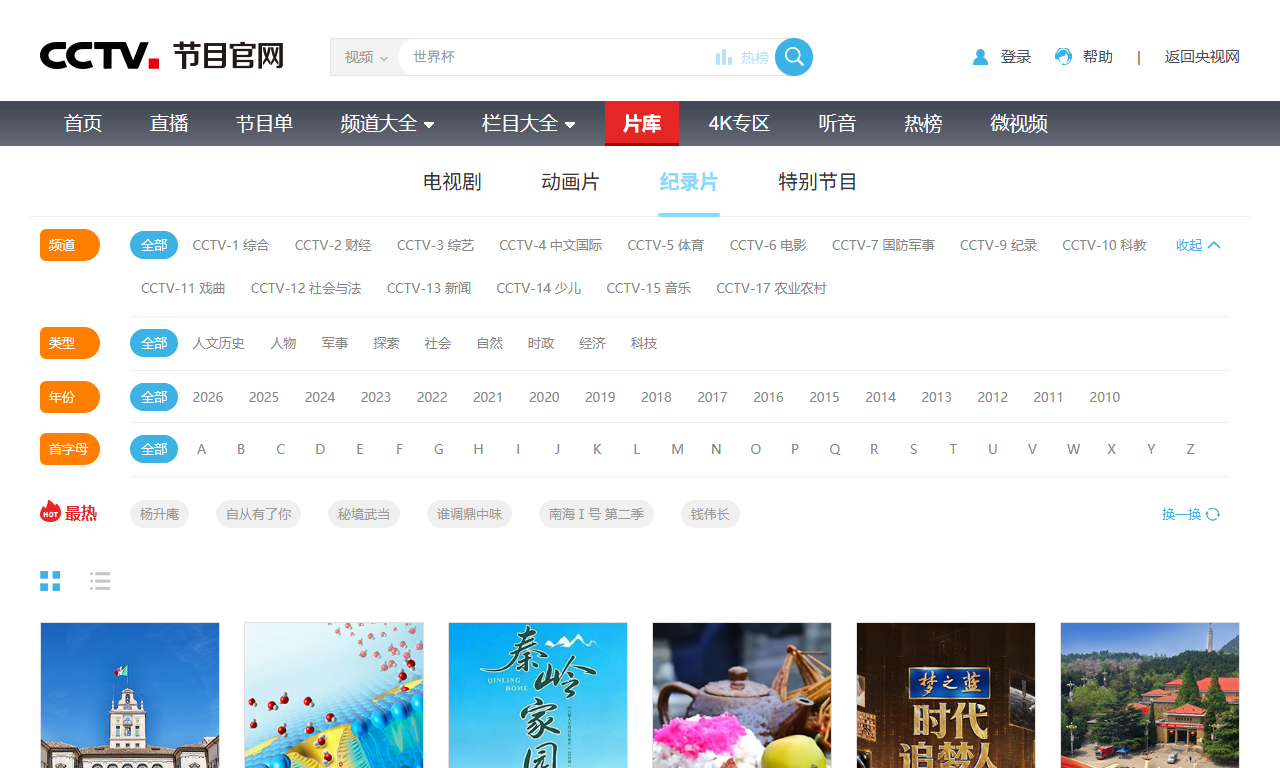Open 热榜 in navigation bar
The width and height of the screenshot is (1280, 768).
pos(923,124)
